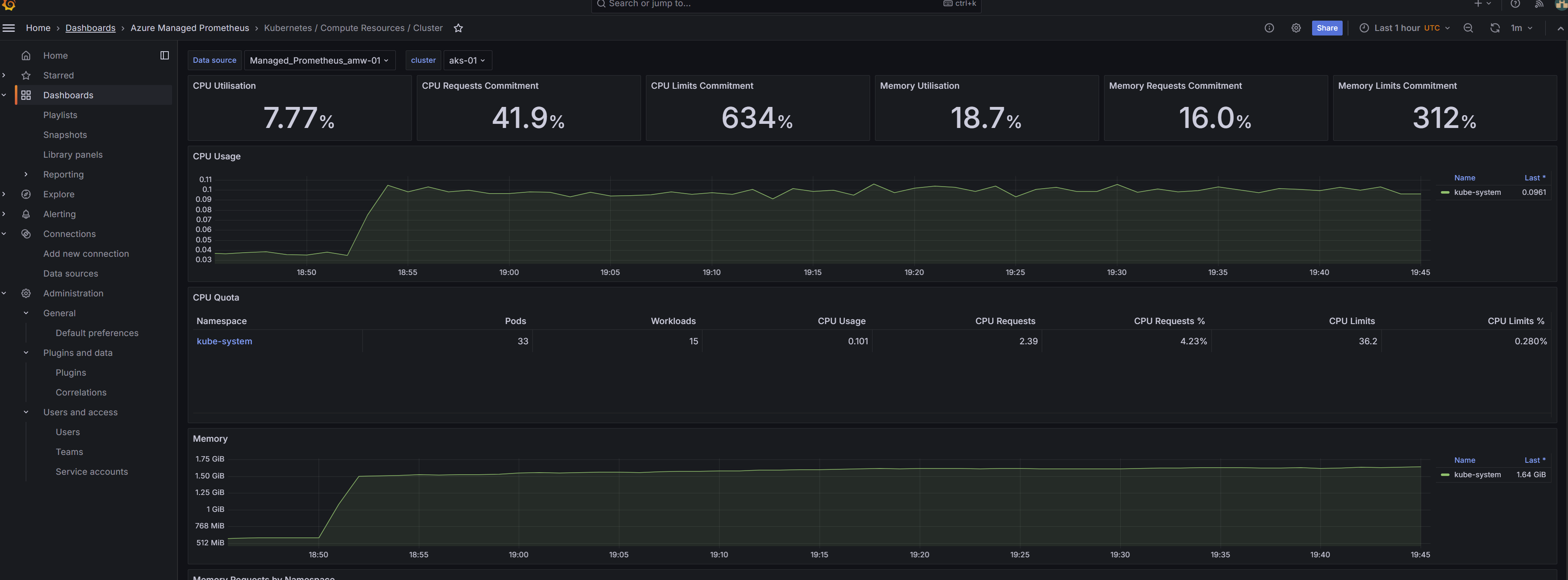Open the hamburger menu icon
Screen dimensions: 1568x580
coord(9,28)
